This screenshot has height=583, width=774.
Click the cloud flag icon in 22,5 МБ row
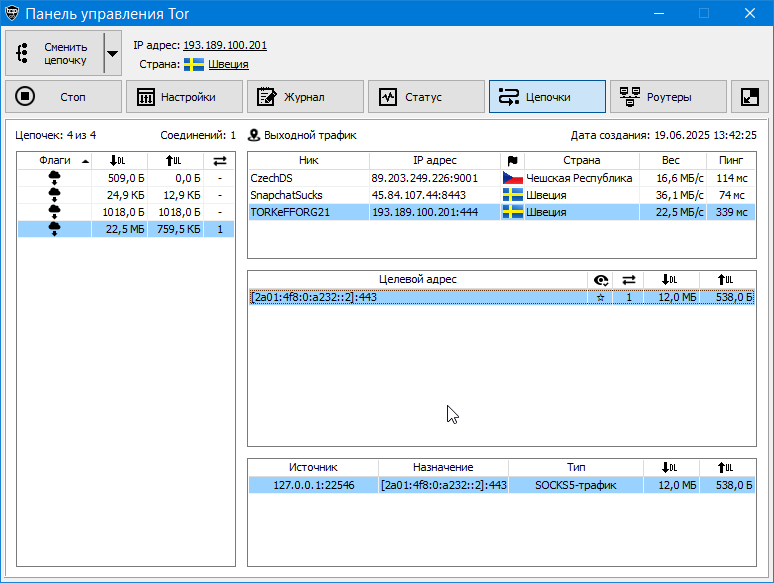pos(54,229)
